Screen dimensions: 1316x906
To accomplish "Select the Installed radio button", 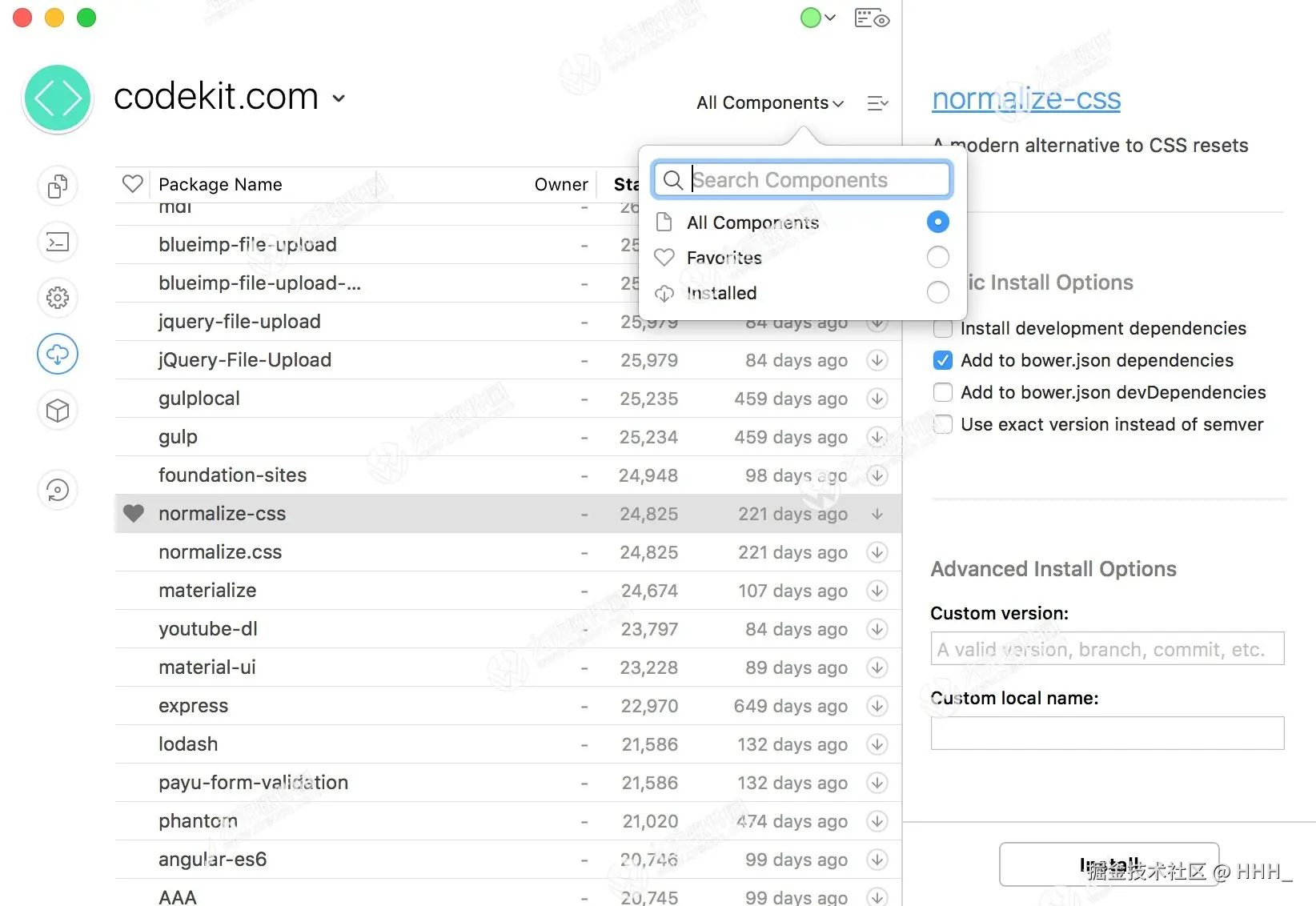I will click(x=937, y=292).
